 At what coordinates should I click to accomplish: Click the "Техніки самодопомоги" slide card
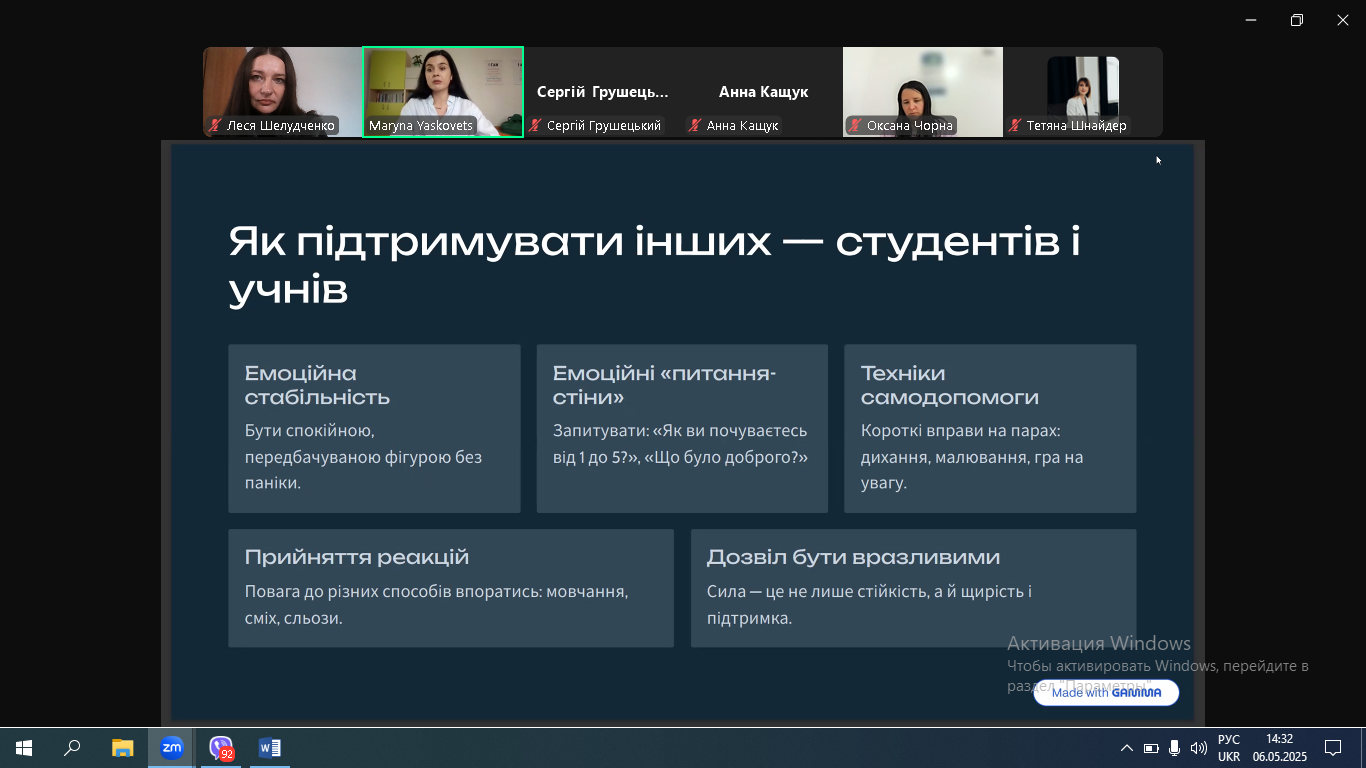pyautogui.click(x=989, y=428)
